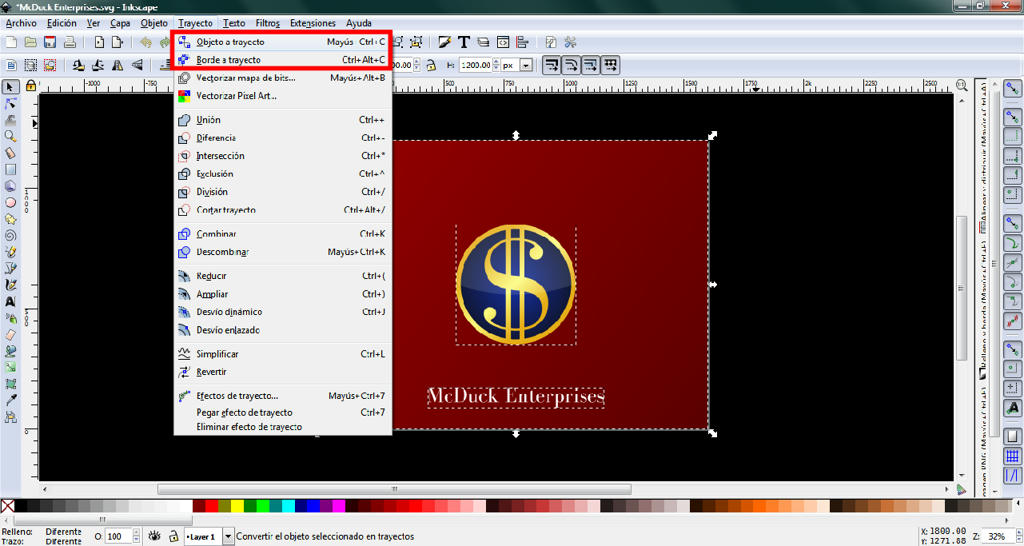Toggle scale stroke width with object
1024x546 pixels.
point(552,65)
